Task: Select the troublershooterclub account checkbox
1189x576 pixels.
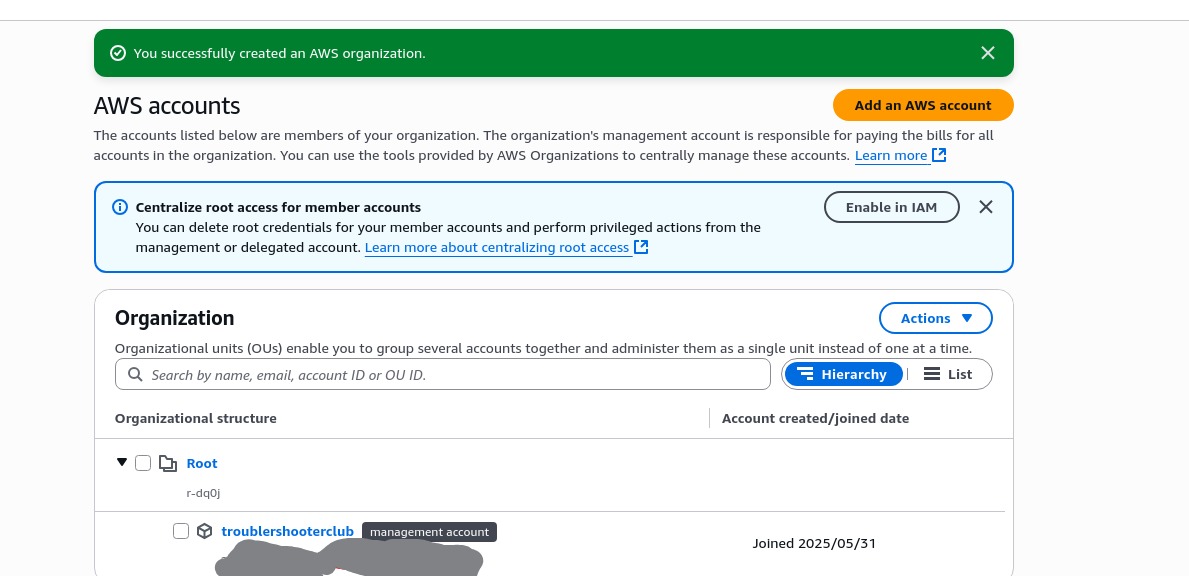Action: tap(180, 531)
